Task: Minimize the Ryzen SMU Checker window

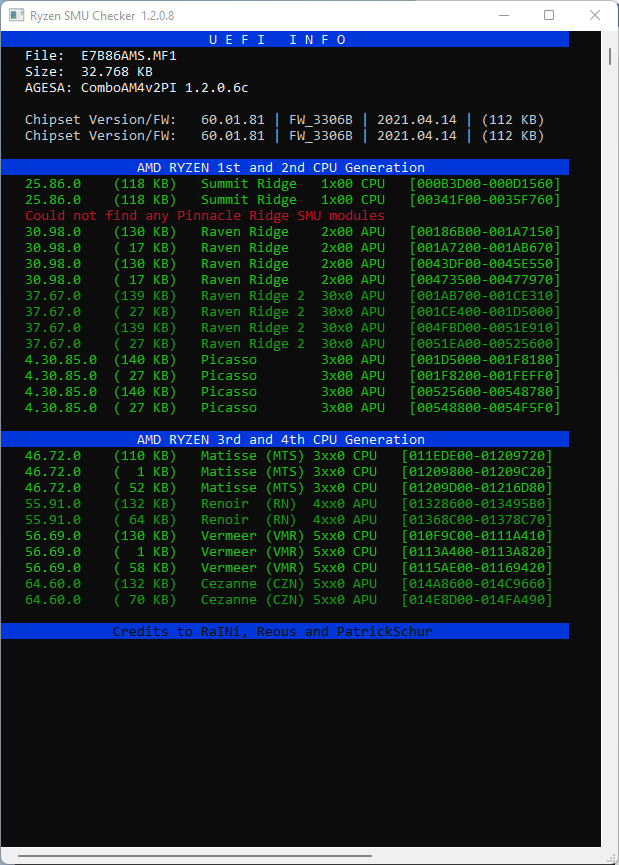Action: click(504, 15)
